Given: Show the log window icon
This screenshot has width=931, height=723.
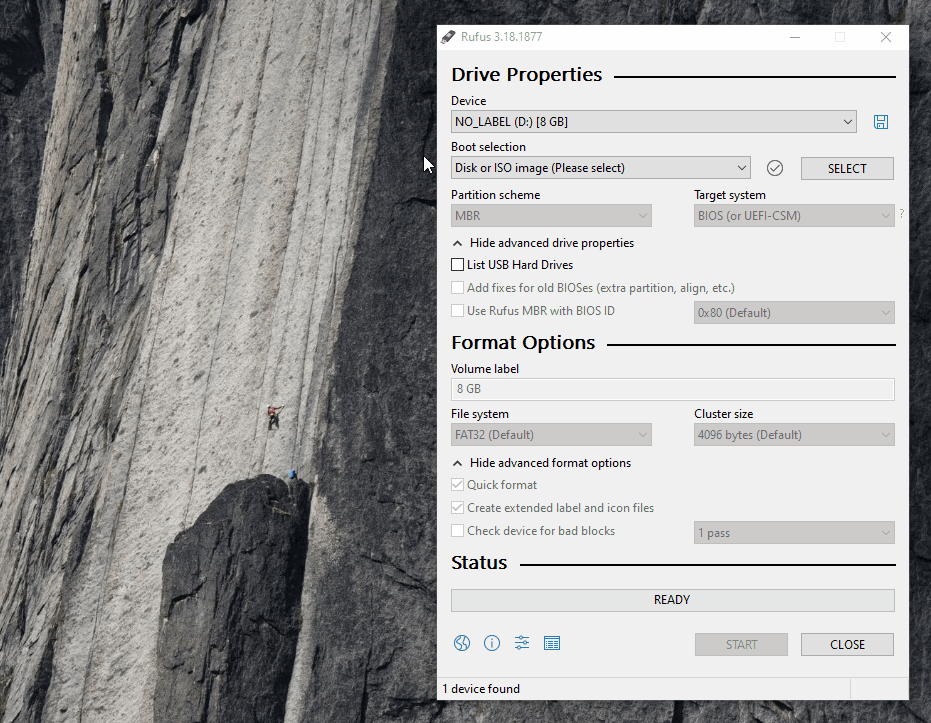Looking at the screenshot, I should [x=552, y=643].
